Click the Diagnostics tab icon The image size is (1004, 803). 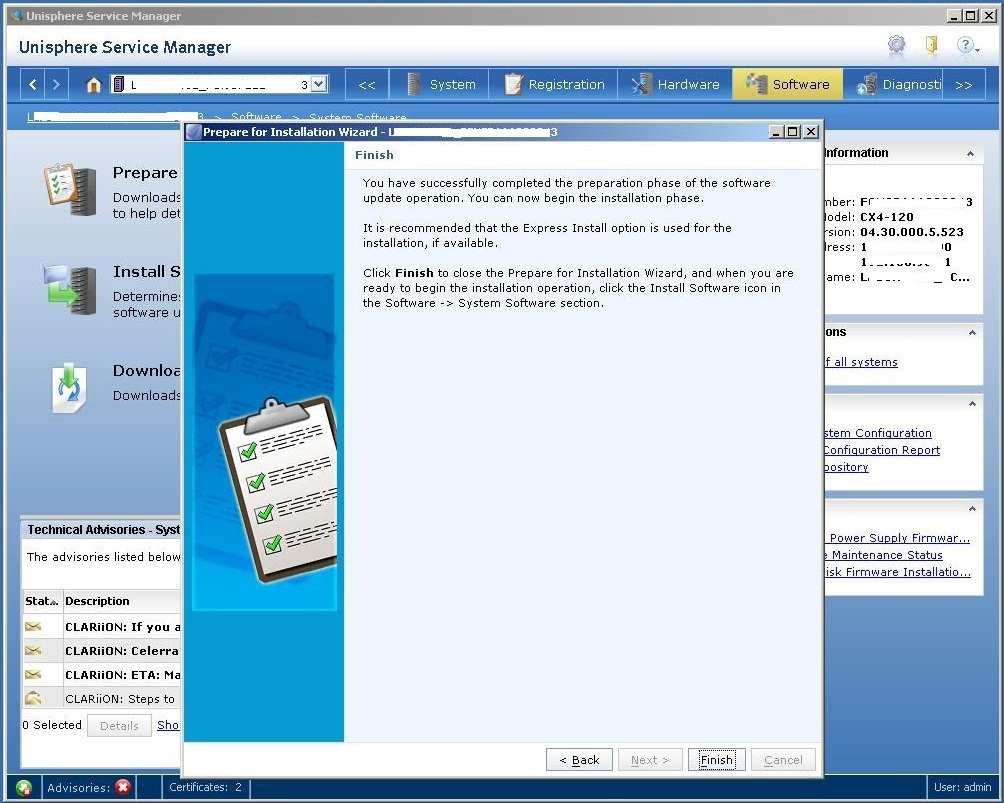866,85
